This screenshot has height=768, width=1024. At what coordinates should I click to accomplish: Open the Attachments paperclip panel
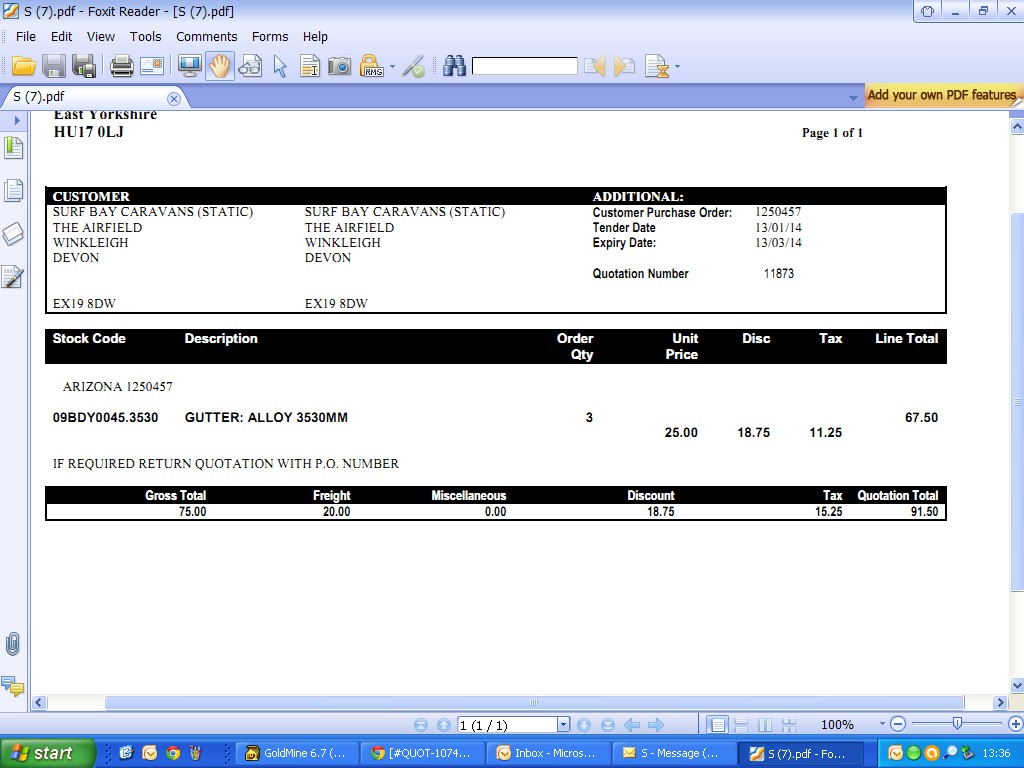[x=13, y=644]
